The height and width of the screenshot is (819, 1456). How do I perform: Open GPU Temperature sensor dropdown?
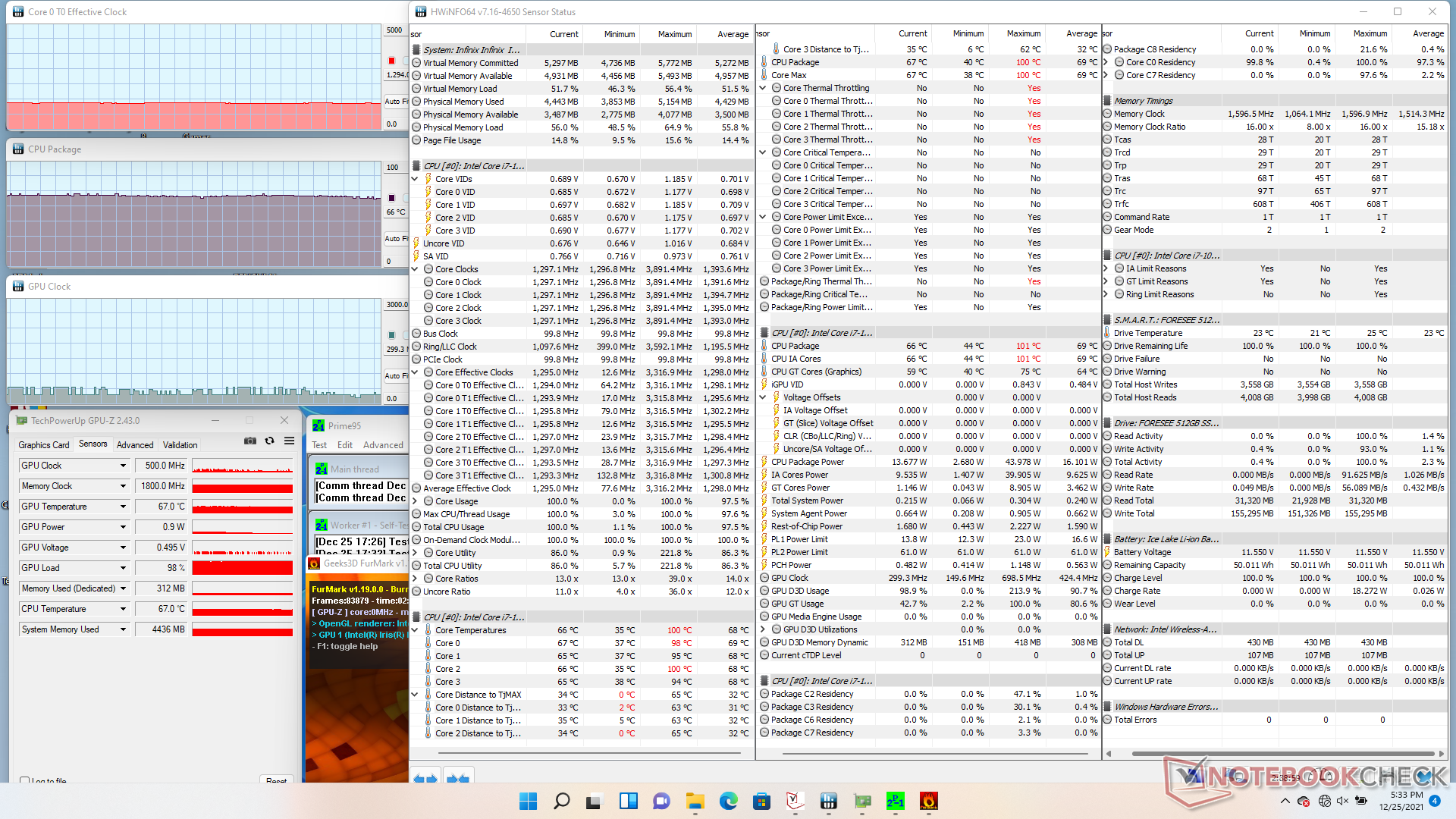(123, 507)
